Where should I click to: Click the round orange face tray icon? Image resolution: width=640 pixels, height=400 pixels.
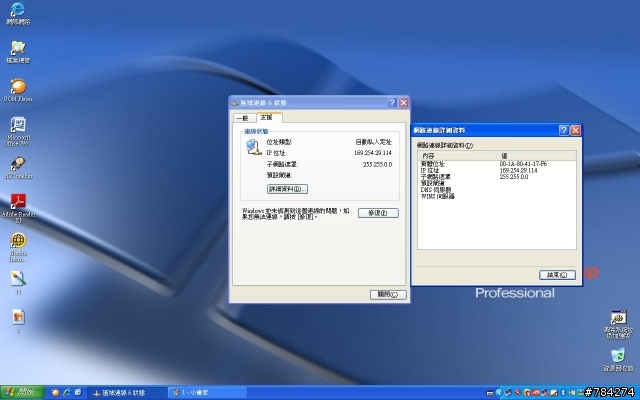[x=527, y=393]
